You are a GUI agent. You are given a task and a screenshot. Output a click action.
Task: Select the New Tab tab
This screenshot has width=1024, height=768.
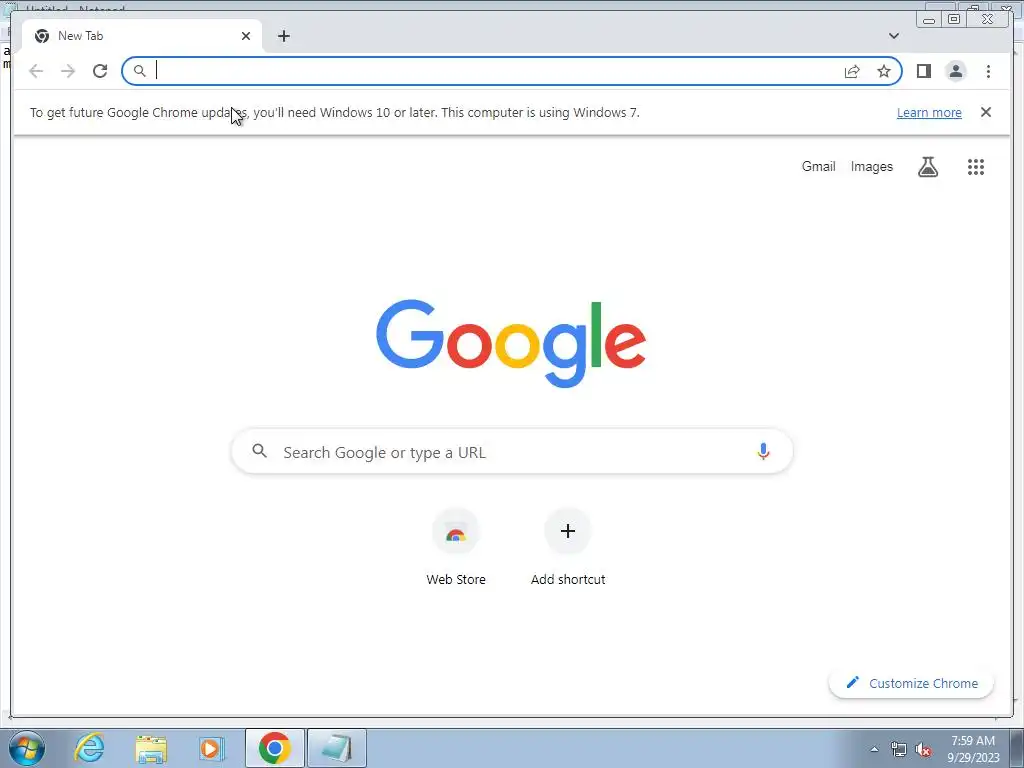tap(142, 36)
